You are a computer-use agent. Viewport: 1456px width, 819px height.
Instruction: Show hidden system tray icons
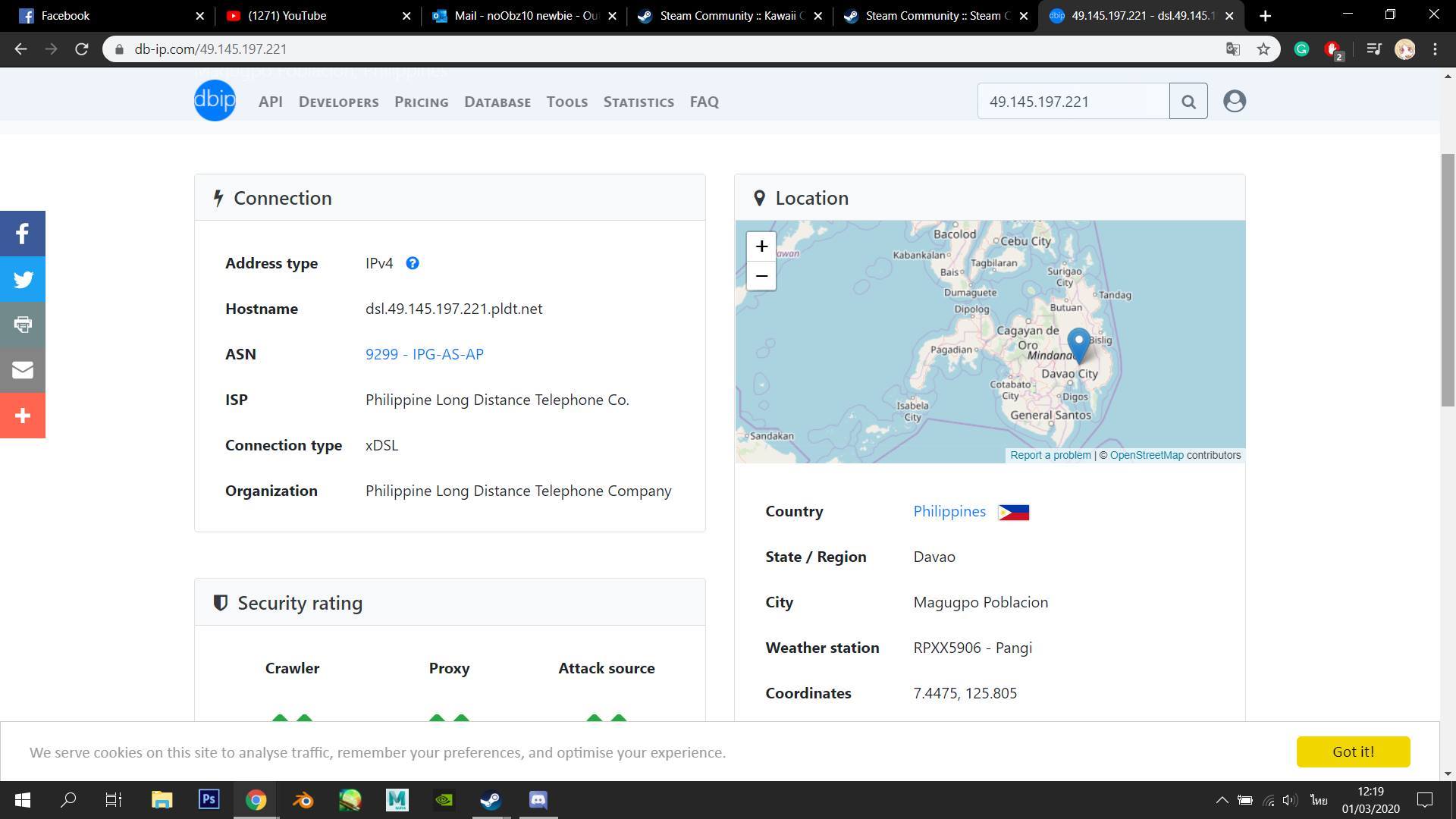point(1222,799)
